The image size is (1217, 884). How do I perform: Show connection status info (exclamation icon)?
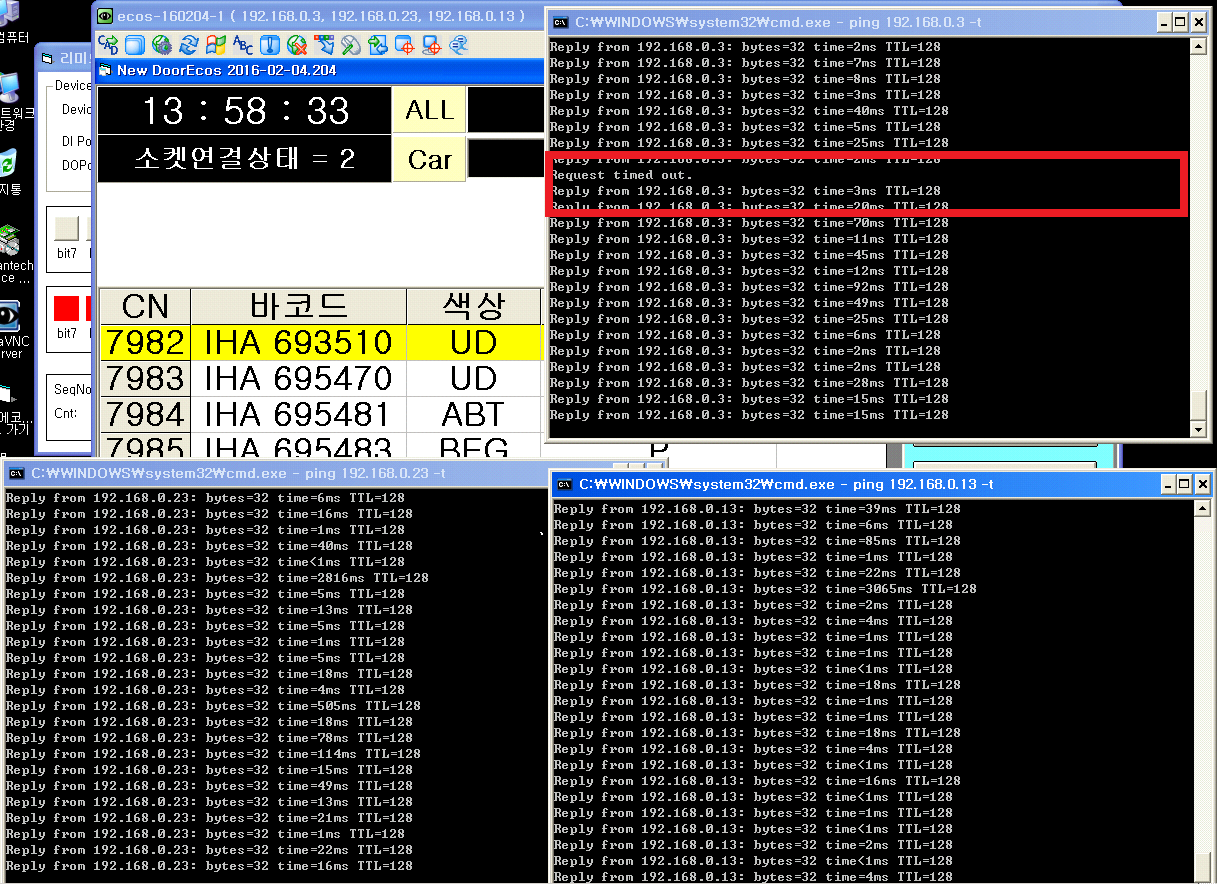point(270,45)
